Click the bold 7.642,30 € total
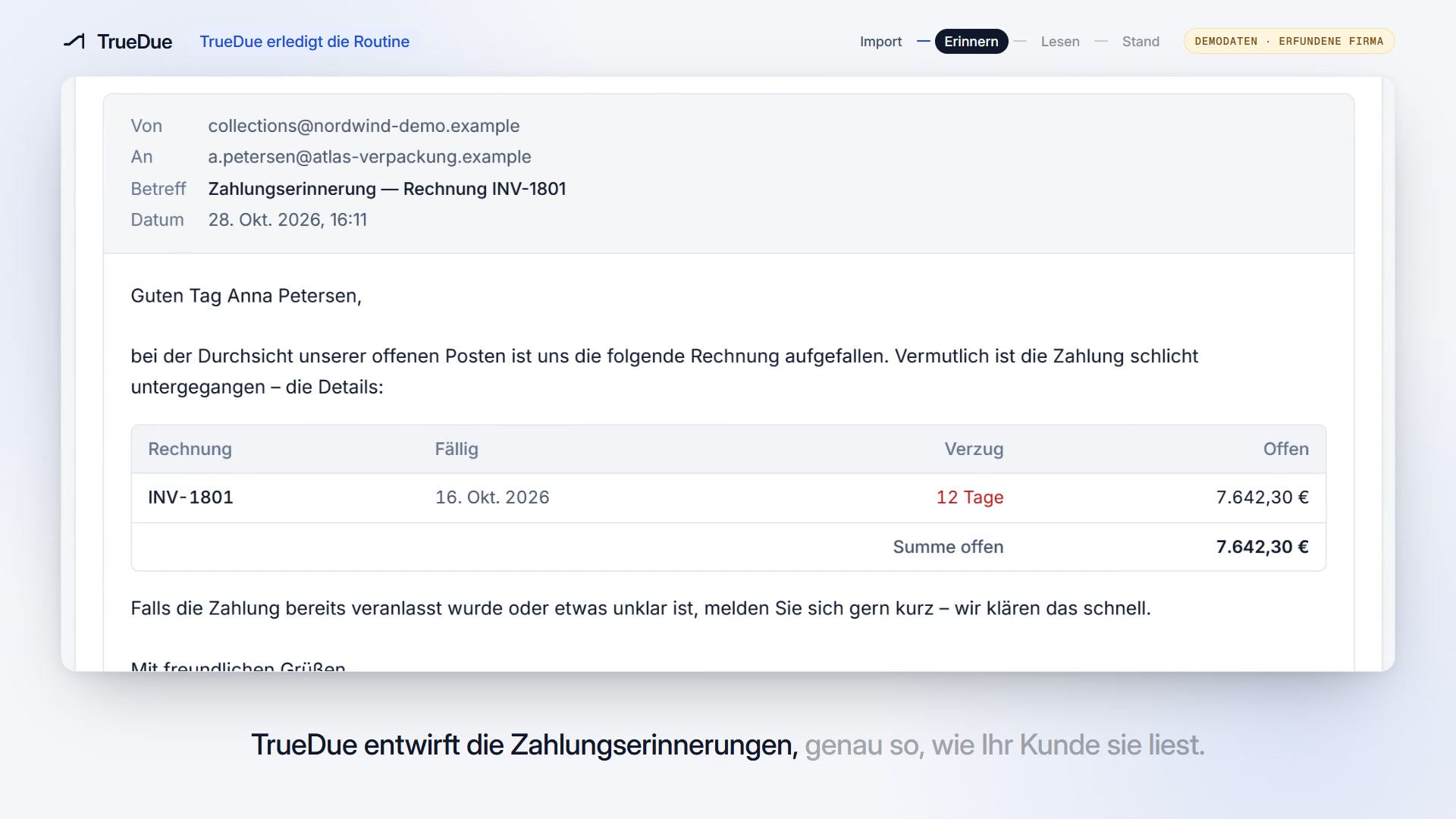This screenshot has height=819, width=1456. click(1263, 547)
